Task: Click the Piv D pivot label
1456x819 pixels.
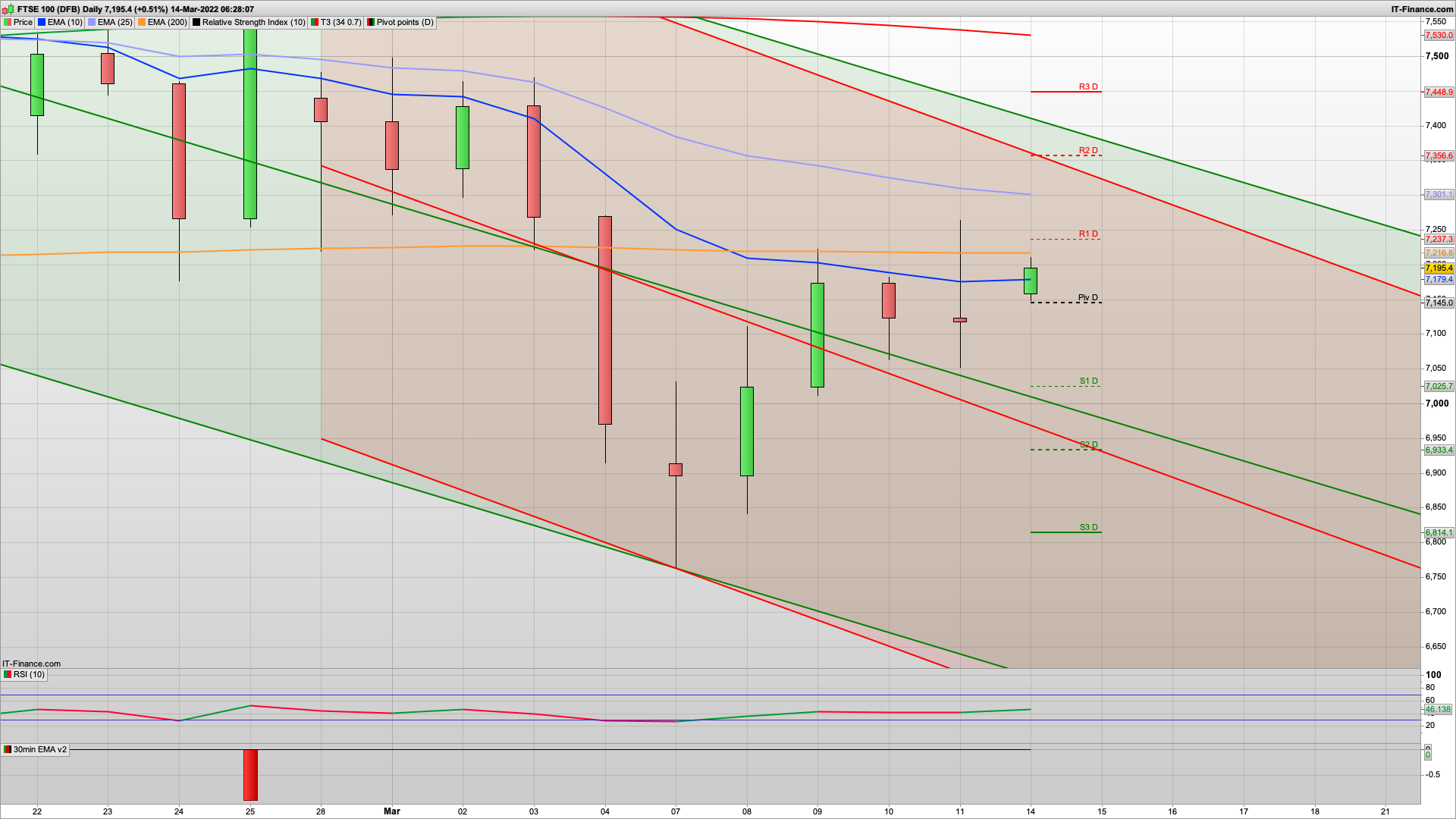Action: pos(1088,297)
